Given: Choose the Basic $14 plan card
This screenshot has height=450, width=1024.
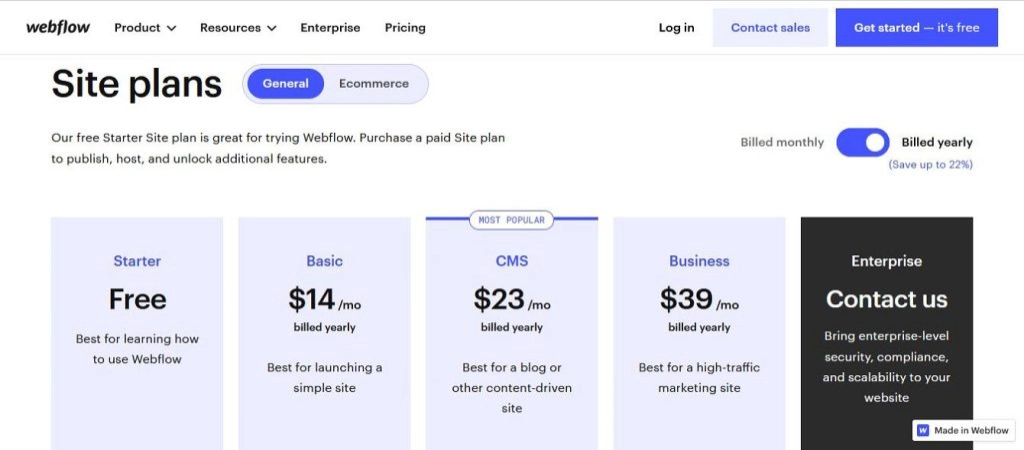Looking at the screenshot, I should pos(325,333).
